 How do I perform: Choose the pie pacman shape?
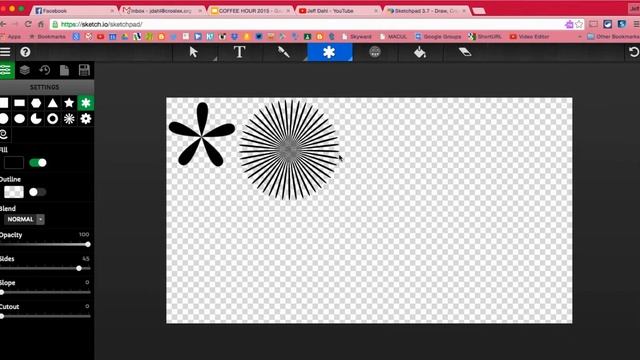coord(36,119)
